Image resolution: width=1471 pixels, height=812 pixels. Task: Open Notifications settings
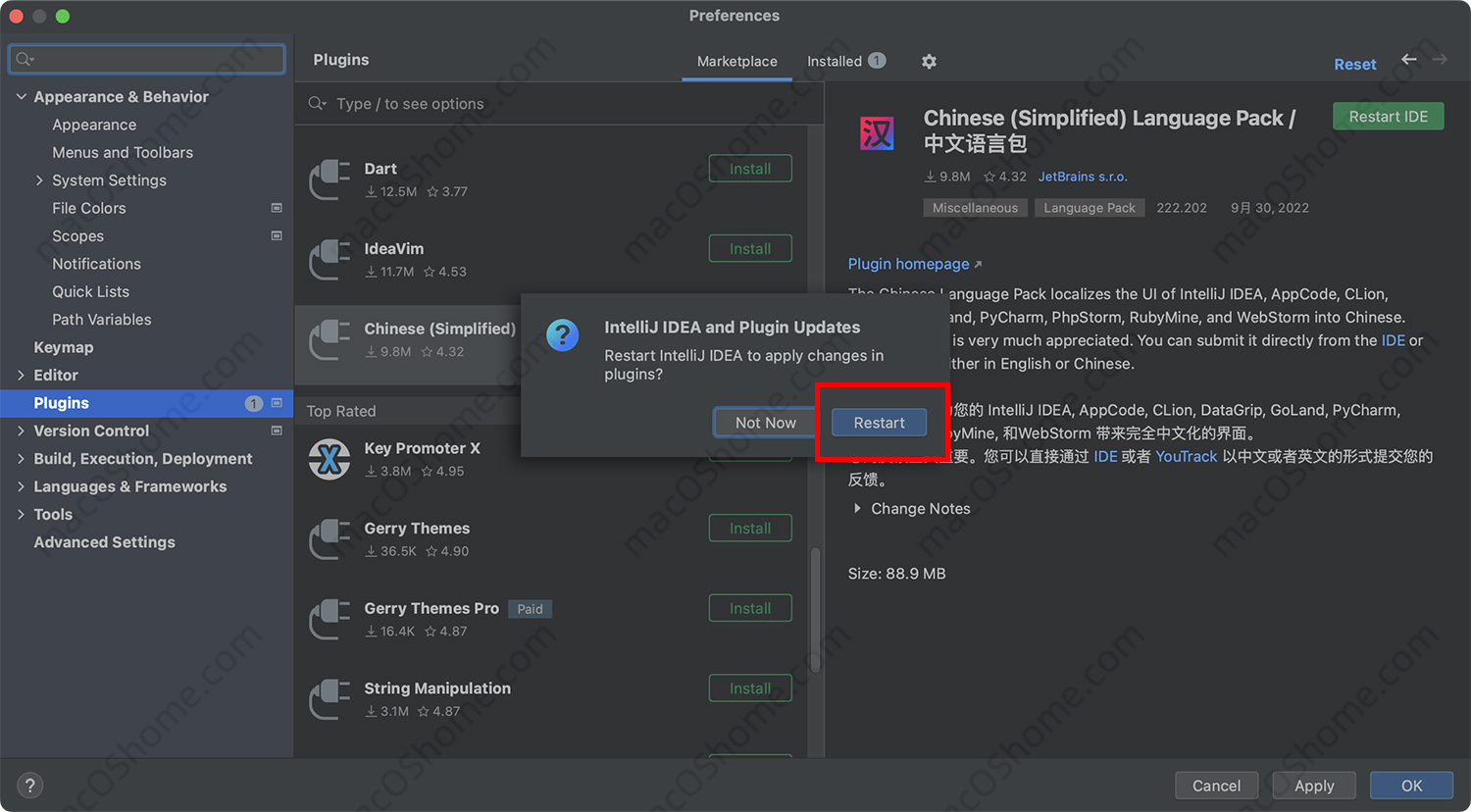coord(96,264)
